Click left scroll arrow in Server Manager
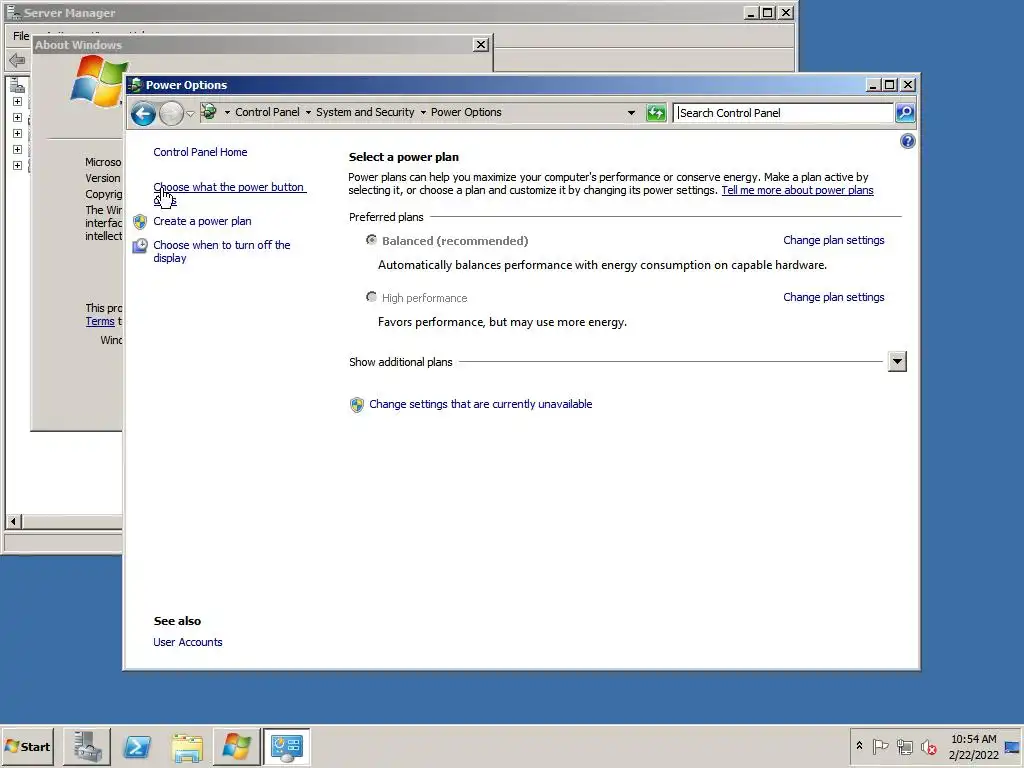Image resolution: width=1024 pixels, height=768 pixels. tap(14, 521)
